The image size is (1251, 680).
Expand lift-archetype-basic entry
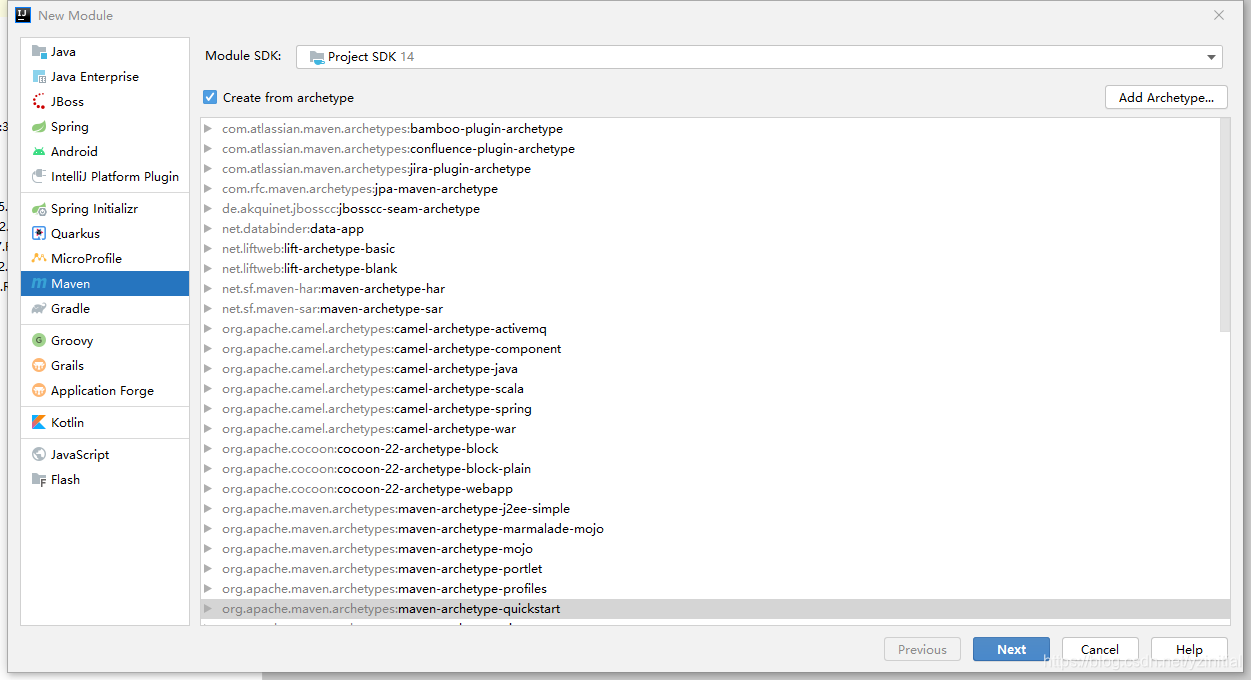tap(208, 249)
